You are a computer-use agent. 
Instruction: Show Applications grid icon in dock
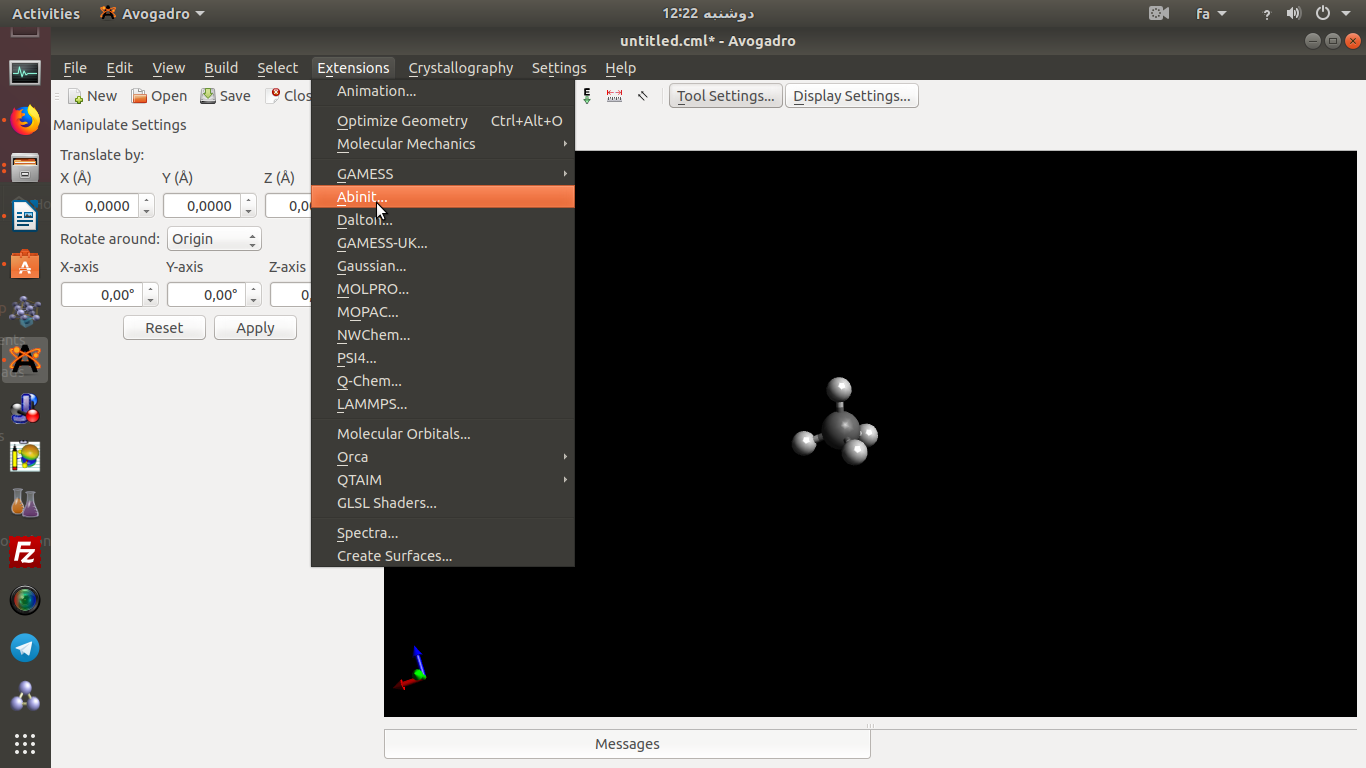point(25,744)
